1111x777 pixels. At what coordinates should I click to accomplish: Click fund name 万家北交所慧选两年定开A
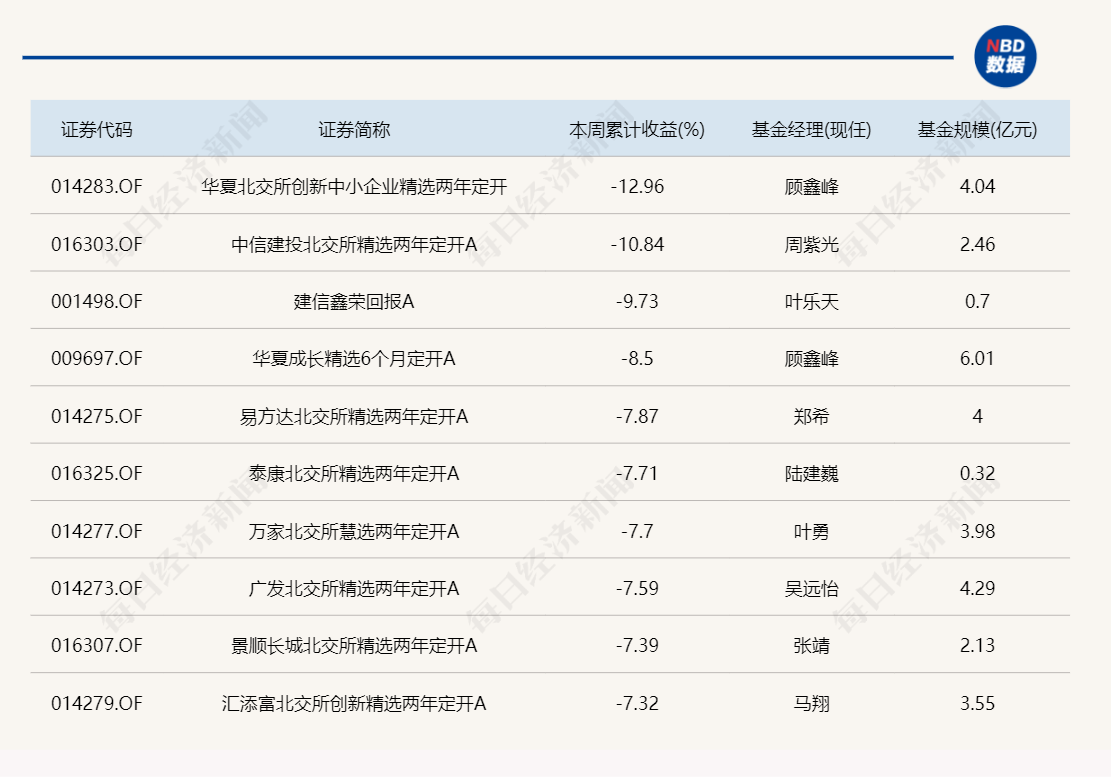click(x=354, y=531)
